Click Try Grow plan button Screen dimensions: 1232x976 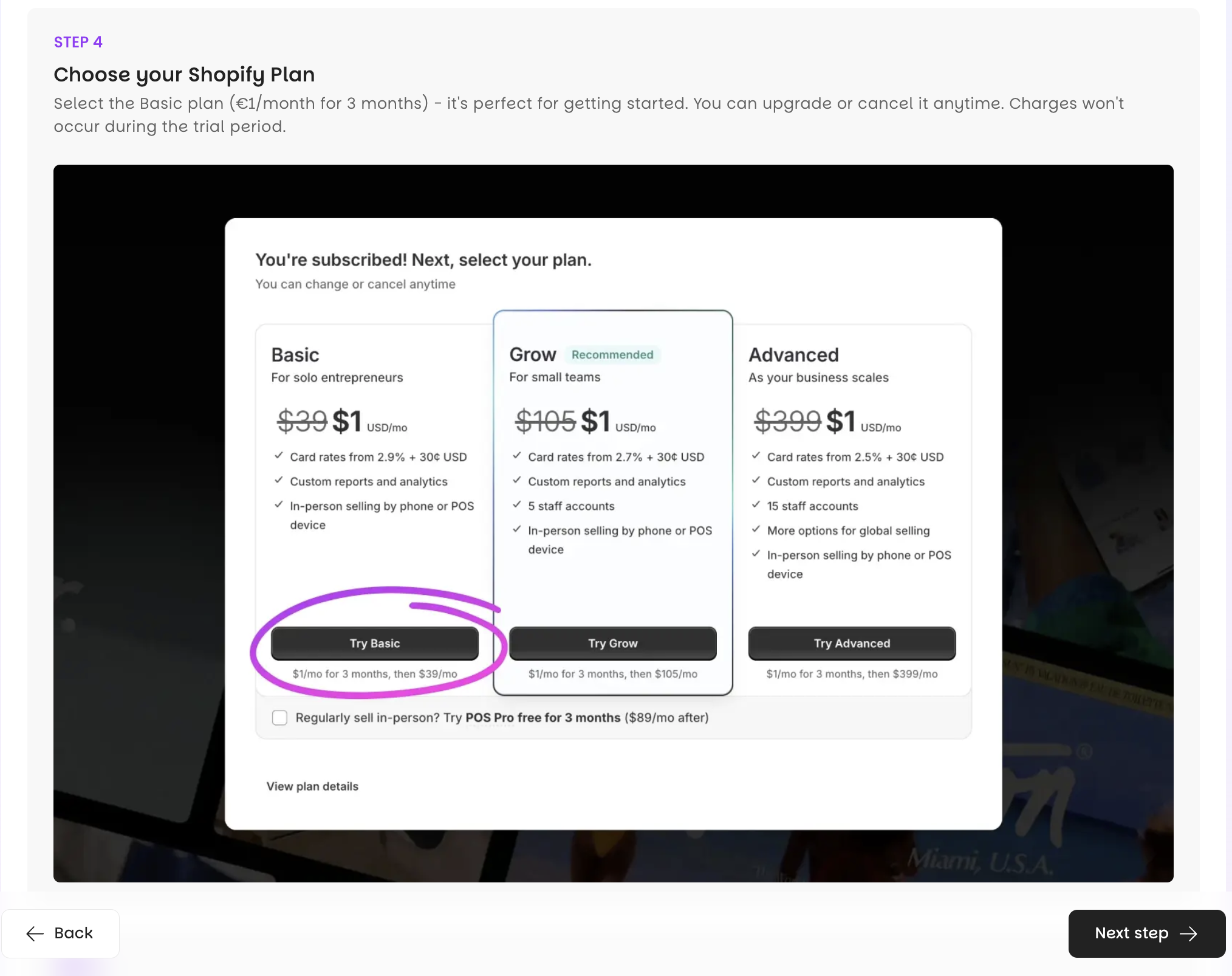point(613,643)
